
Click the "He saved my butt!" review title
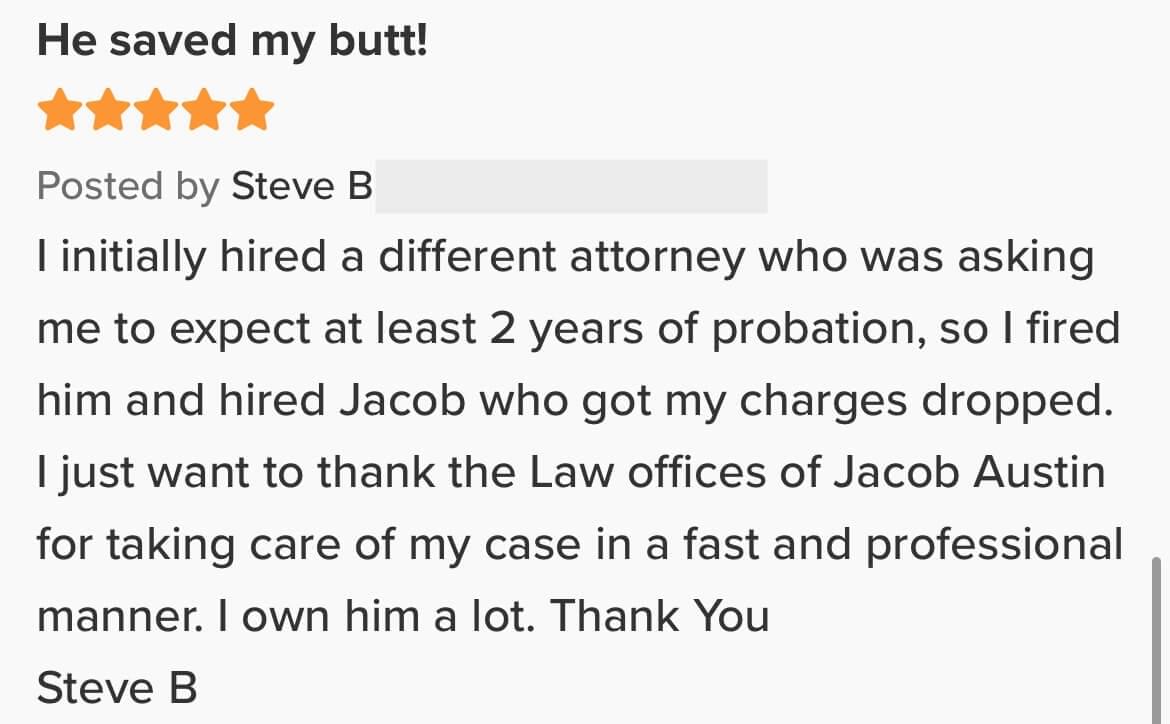pos(232,40)
